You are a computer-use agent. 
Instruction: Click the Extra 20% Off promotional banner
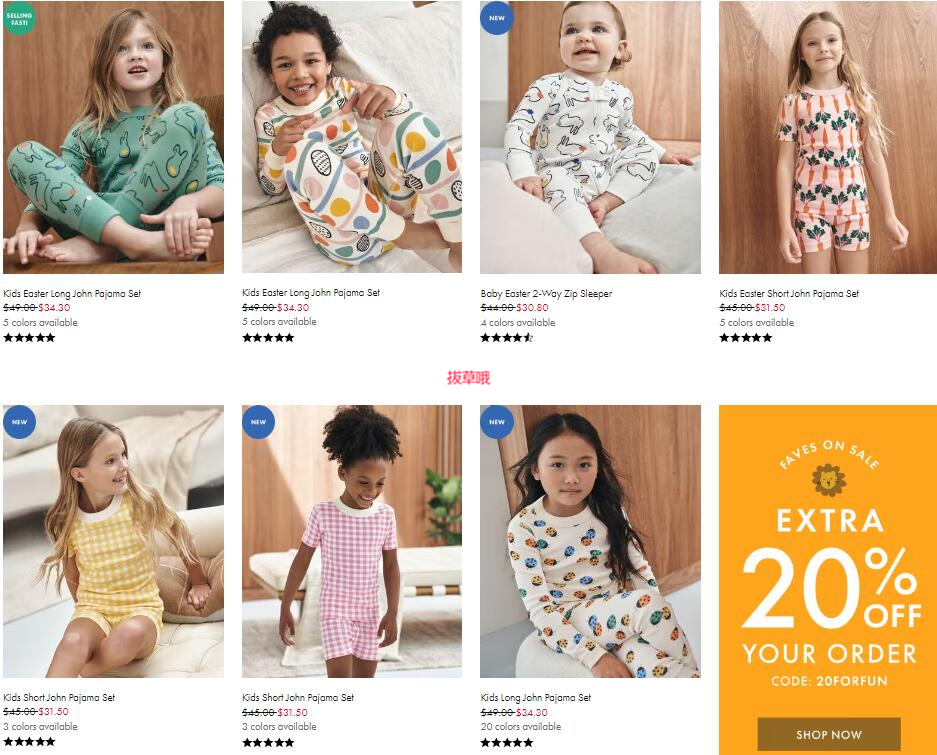point(828,580)
